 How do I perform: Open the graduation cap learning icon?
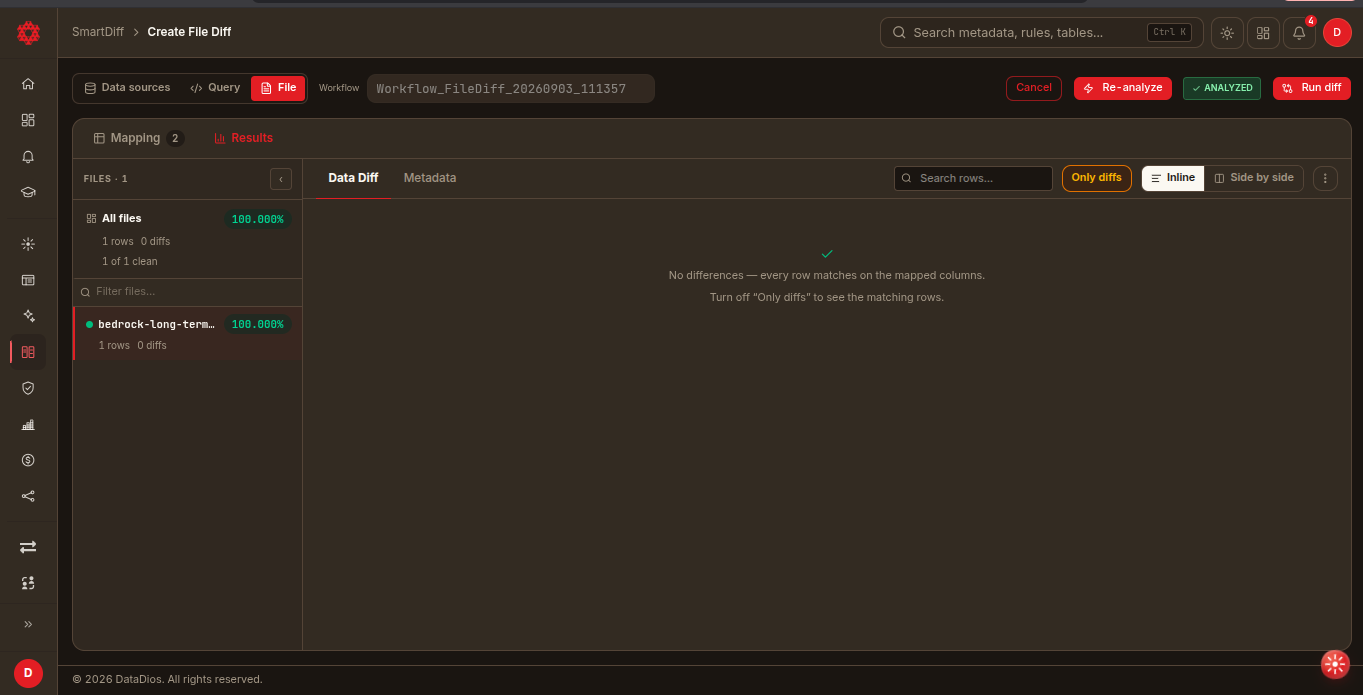[x=28, y=193]
